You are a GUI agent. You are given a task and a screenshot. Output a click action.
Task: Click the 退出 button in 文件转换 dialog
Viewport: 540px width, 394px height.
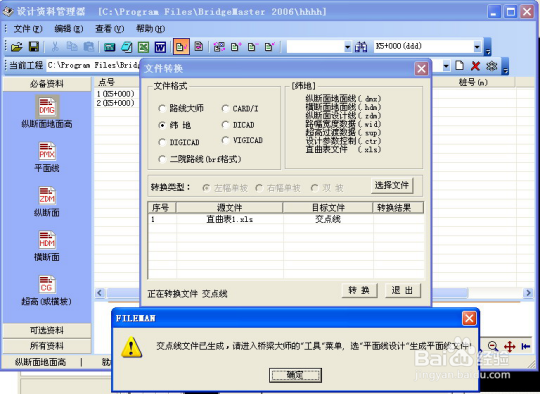[402, 290]
